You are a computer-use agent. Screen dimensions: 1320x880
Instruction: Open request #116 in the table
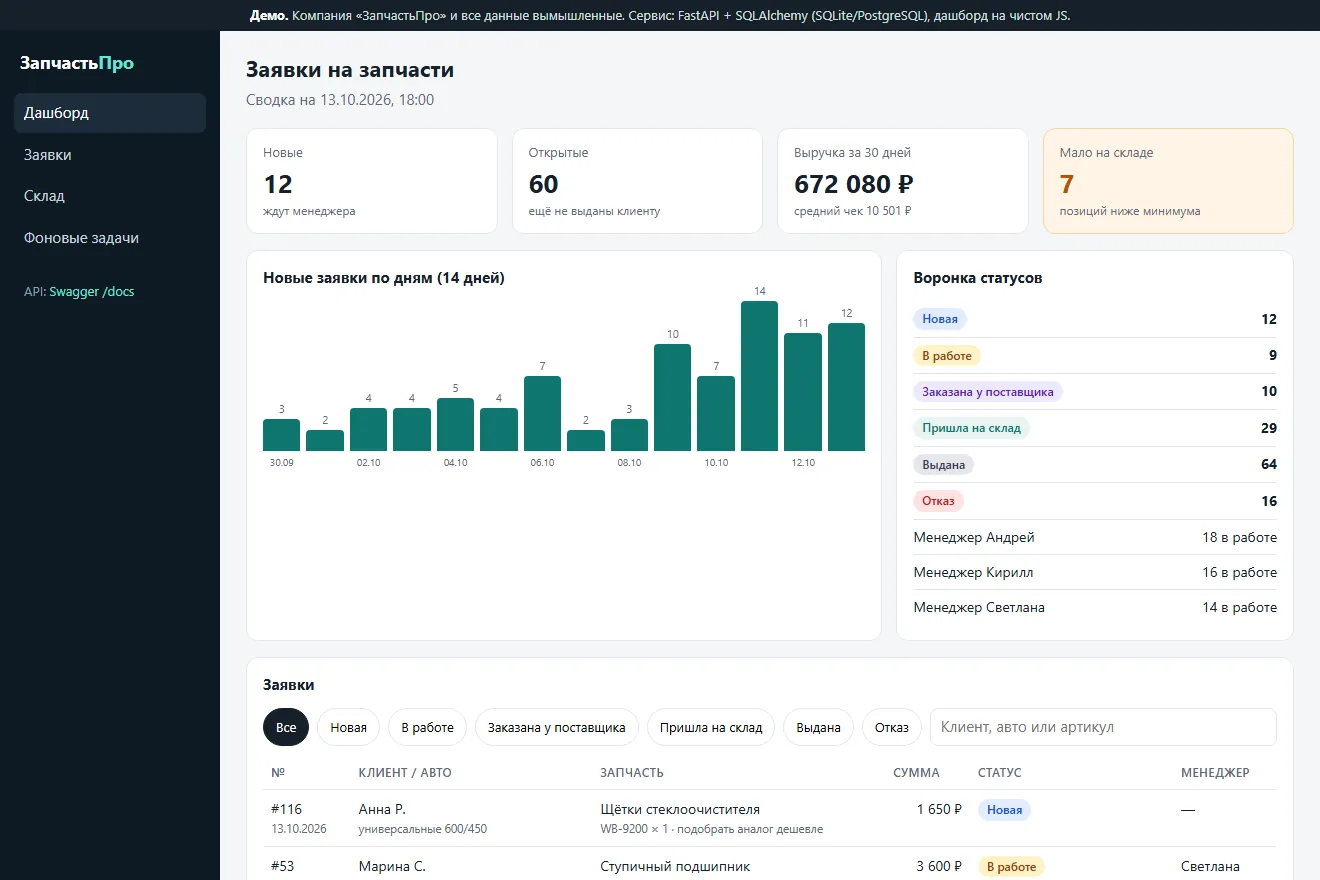point(769,818)
